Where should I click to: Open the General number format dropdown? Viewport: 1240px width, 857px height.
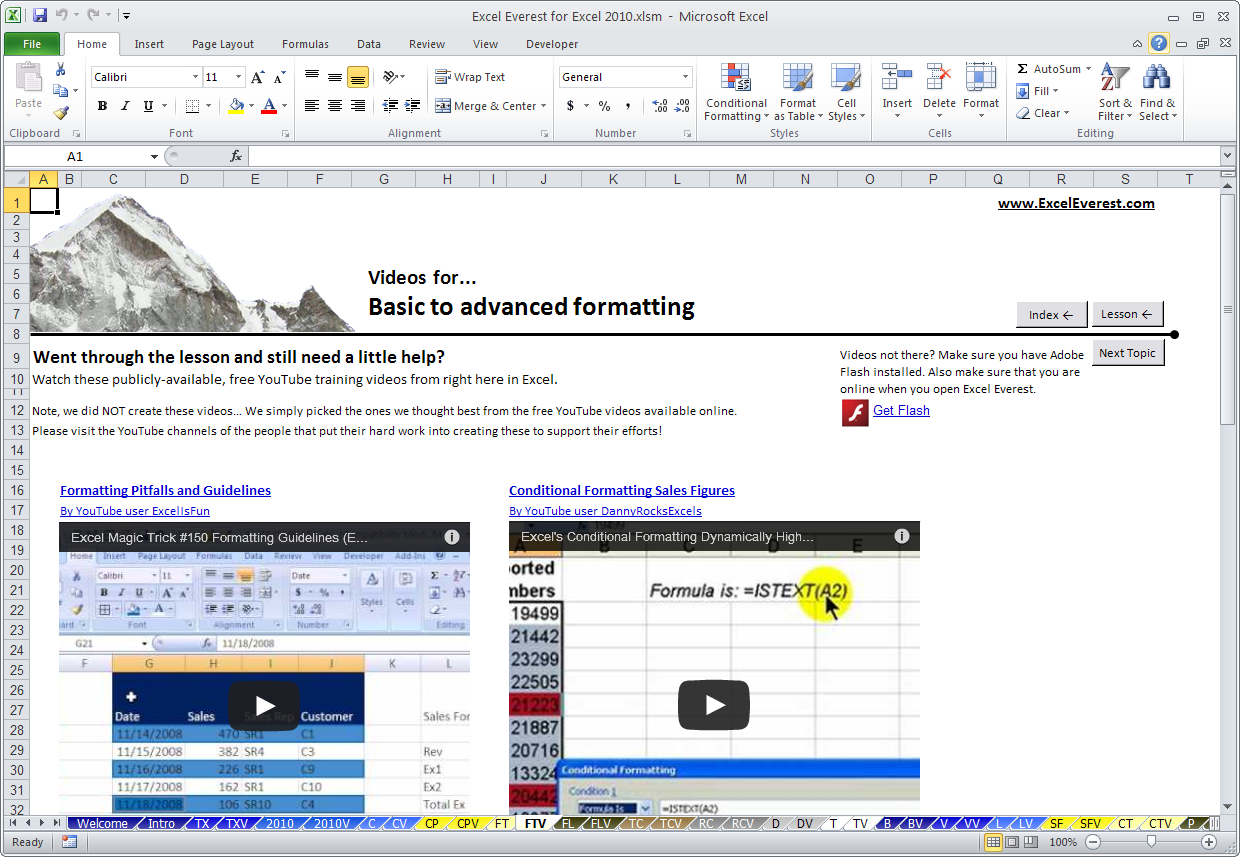[x=686, y=77]
